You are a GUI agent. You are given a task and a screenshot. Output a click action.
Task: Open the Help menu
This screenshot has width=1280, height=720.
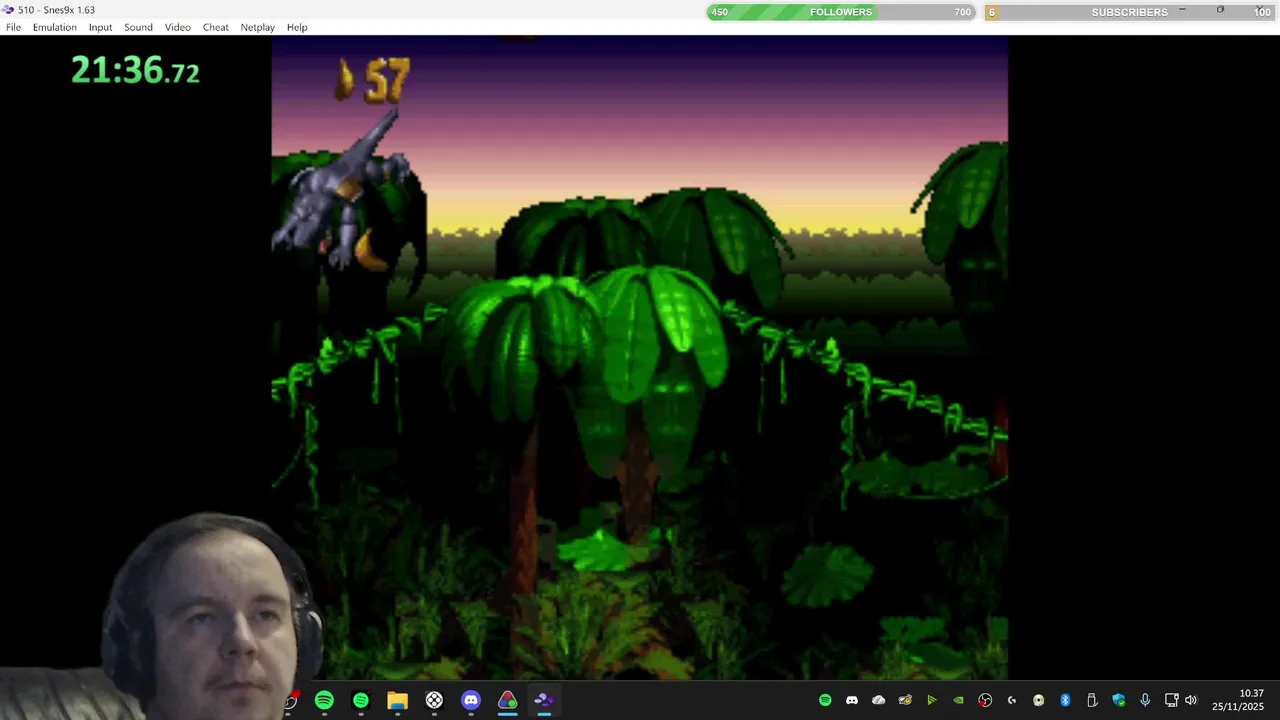pos(297,27)
